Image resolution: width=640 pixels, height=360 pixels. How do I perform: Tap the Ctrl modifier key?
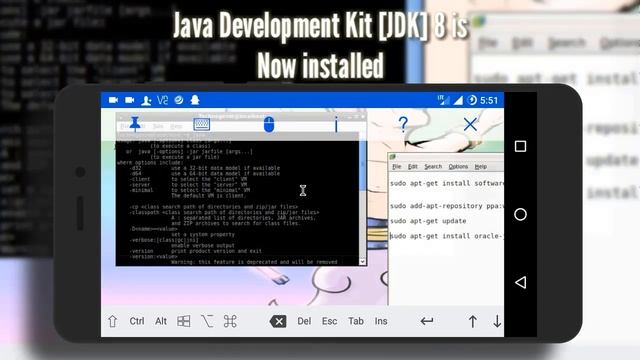point(137,321)
